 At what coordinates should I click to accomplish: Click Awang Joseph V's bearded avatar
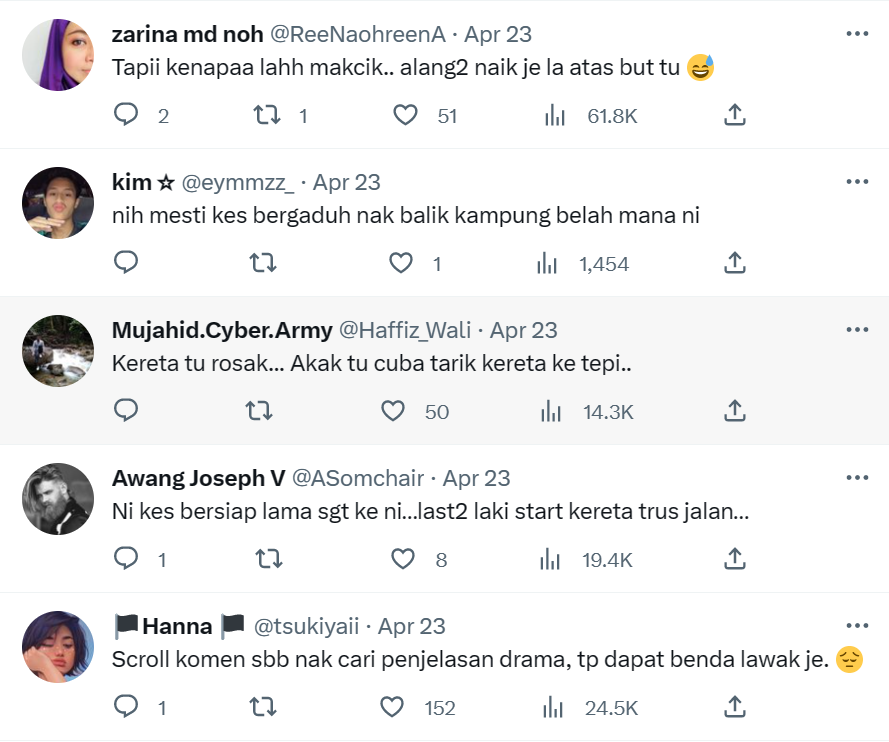coord(58,499)
